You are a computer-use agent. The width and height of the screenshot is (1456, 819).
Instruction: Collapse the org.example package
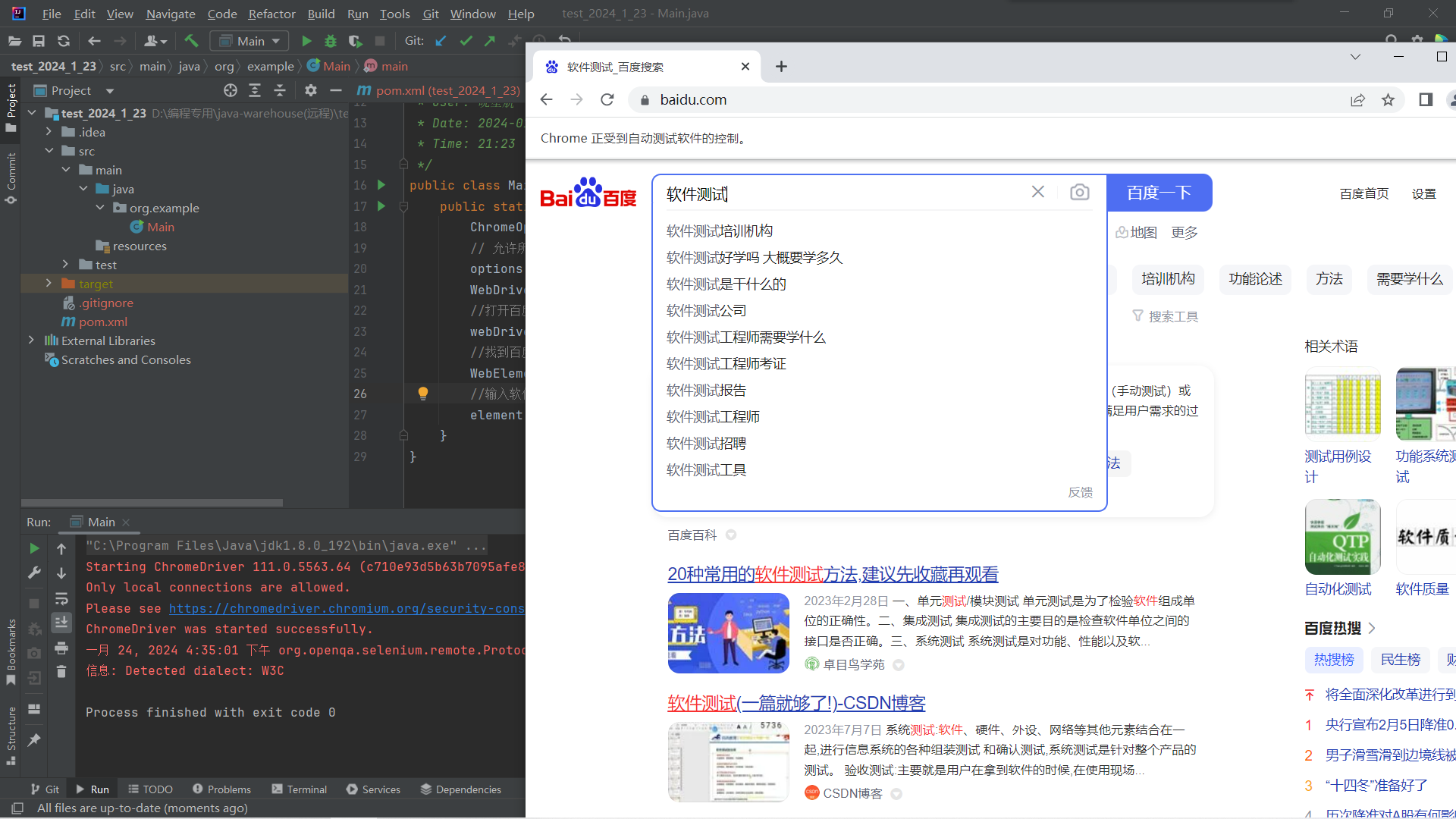(100, 208)
